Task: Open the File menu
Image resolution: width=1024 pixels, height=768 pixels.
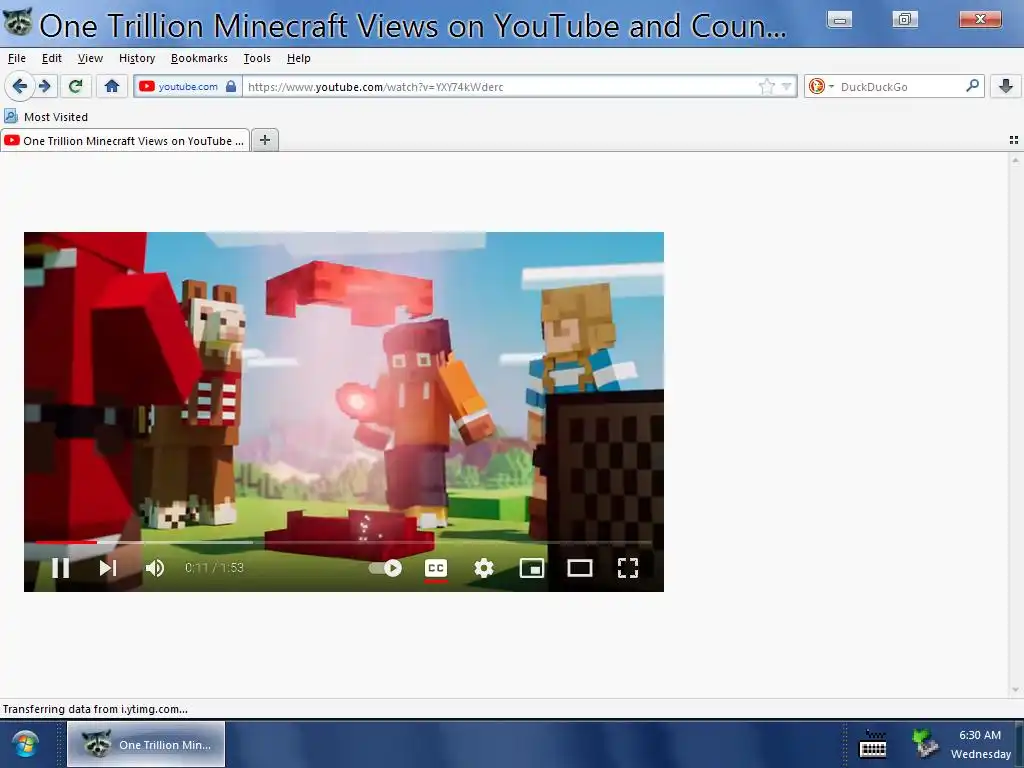Action: click(17, 58)
